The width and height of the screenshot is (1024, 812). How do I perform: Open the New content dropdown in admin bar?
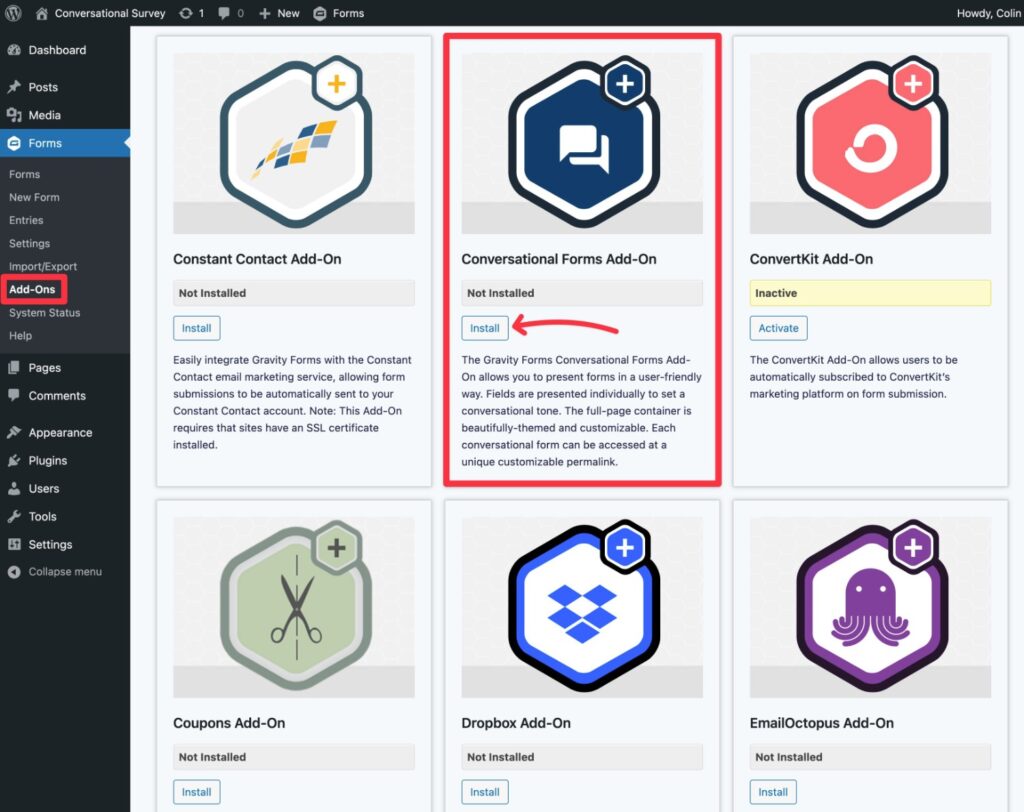click(x=279, y=13)
